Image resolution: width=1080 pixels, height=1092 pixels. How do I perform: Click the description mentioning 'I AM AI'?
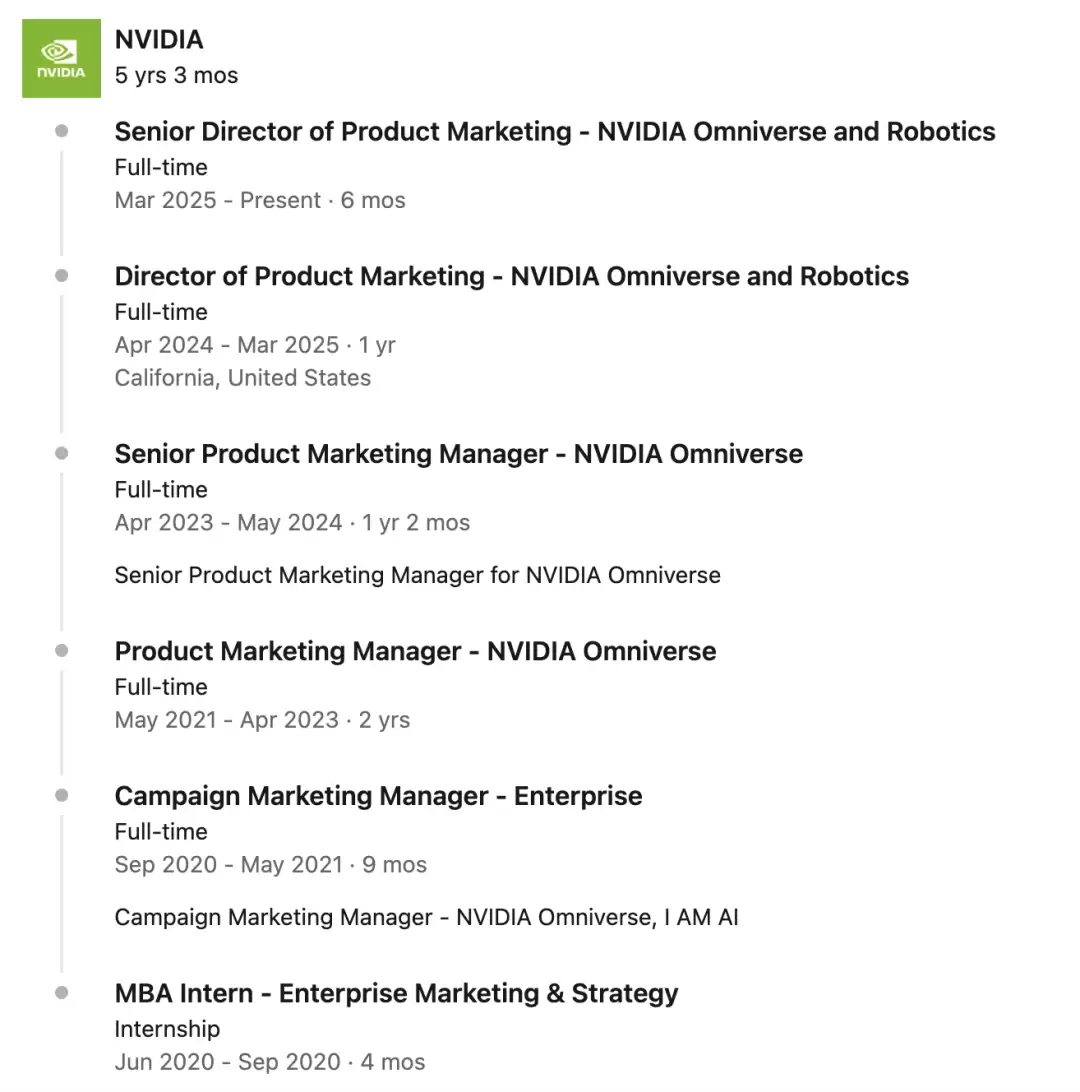tap(426, 917)
